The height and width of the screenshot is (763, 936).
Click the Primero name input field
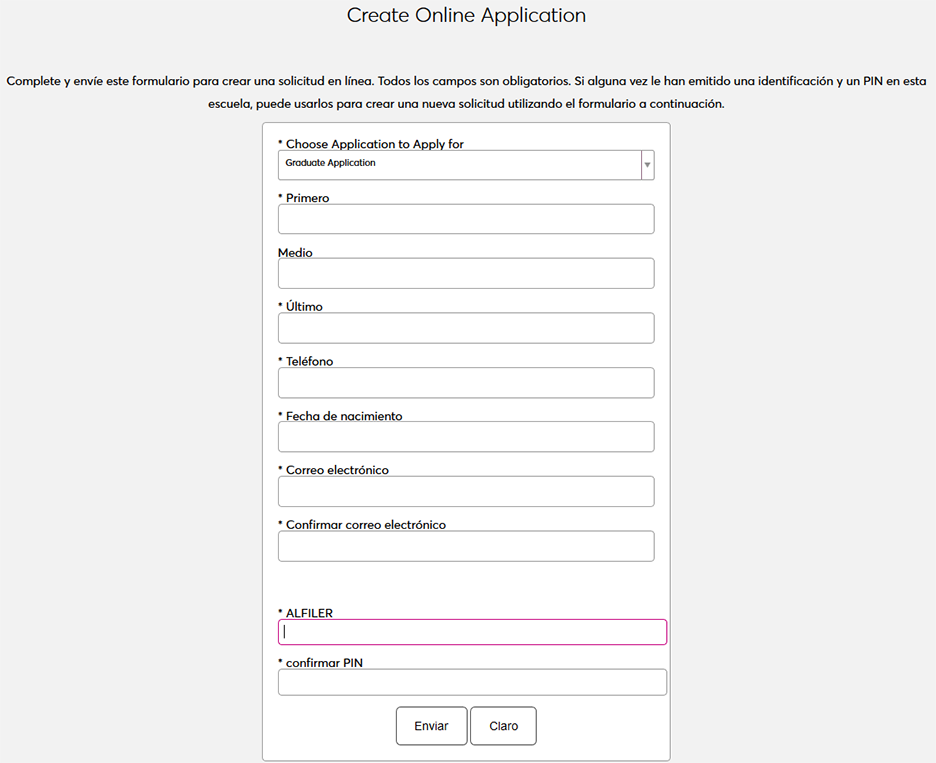[466, 219]
